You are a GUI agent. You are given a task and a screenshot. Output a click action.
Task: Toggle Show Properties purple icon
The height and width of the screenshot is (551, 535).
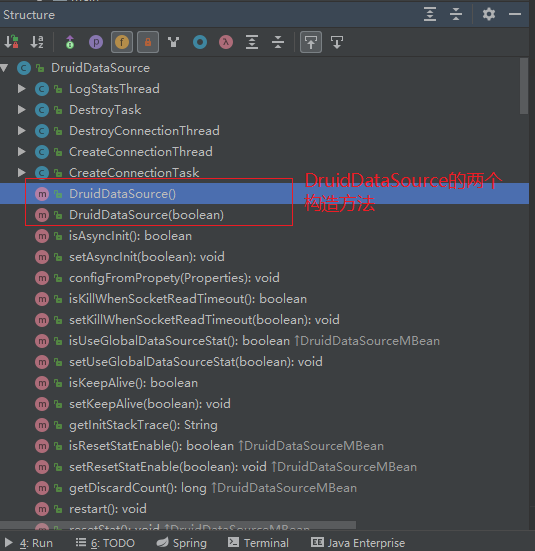(x=96, y=42)
